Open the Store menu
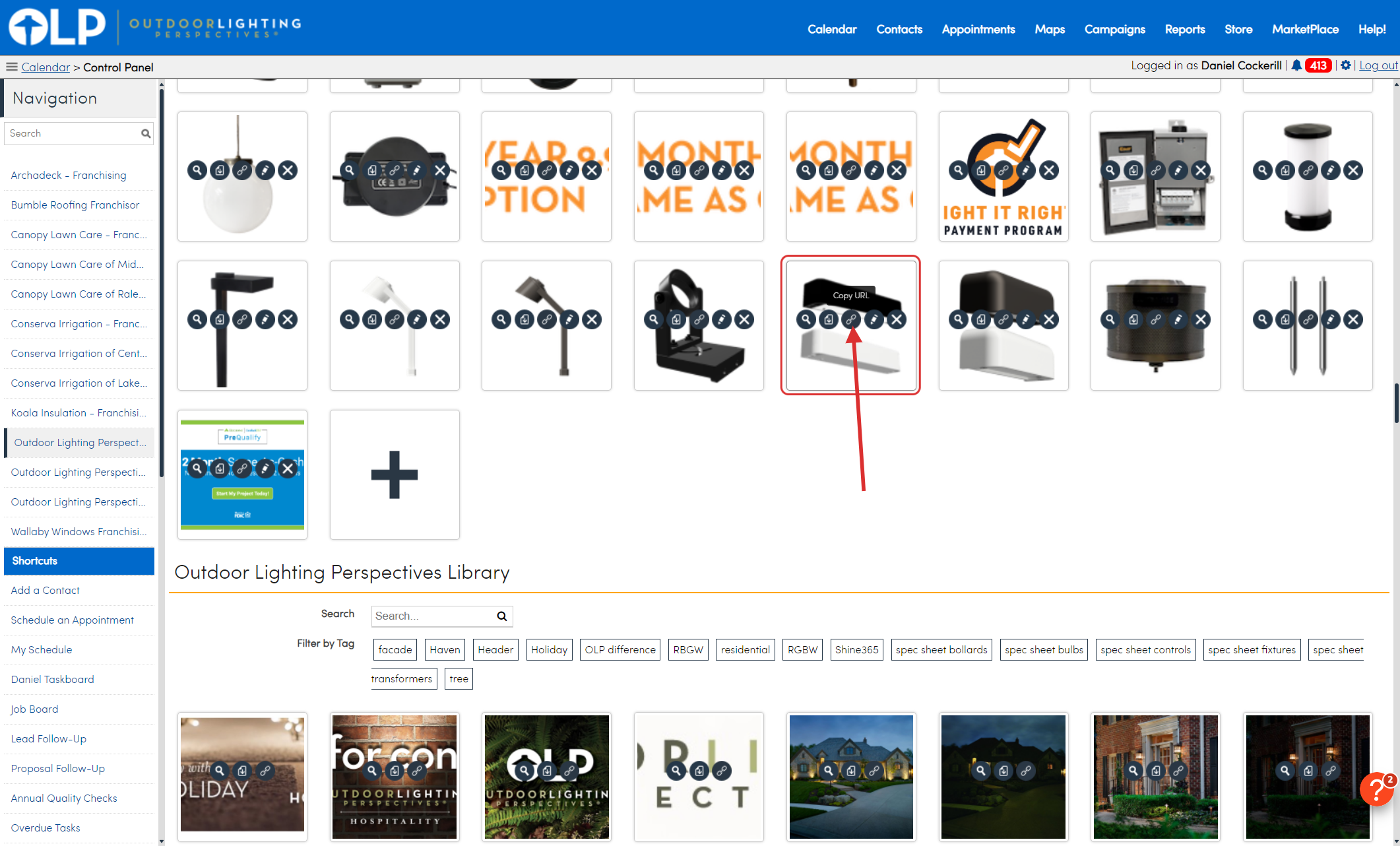1400x846 pixels. click(1238, 29)
